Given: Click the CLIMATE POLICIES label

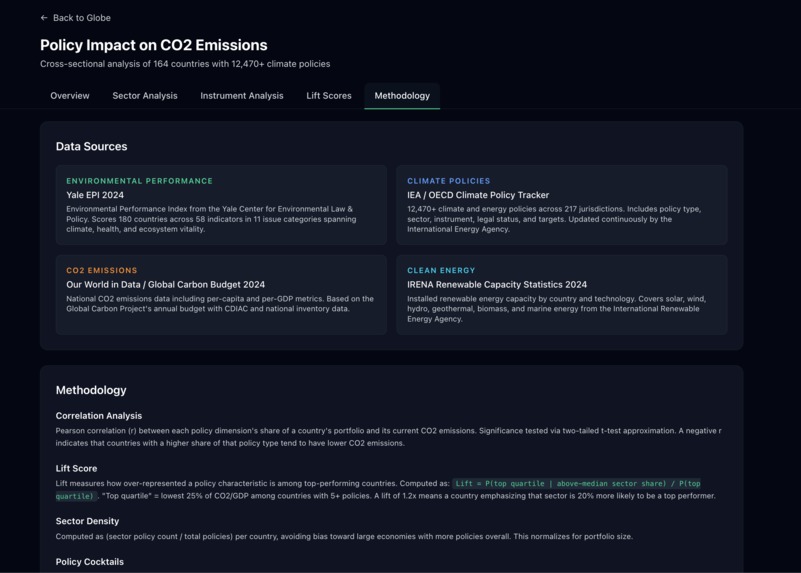Looking at the screenshot, I should pos(449,181).
